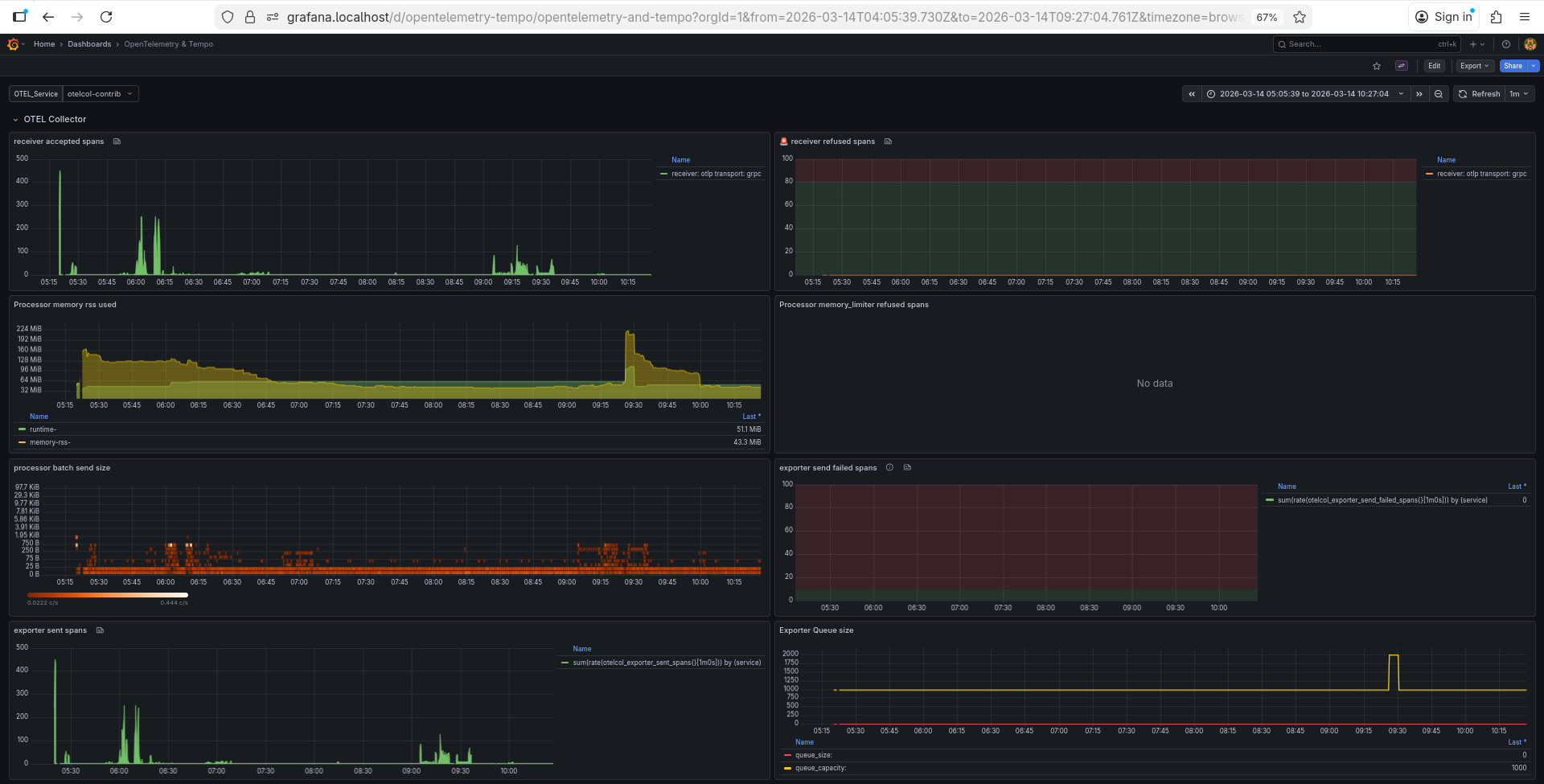Toggle runtime- series in memory legend
The width and height of the screenshot is (1544, 784).
[x=43, y=429]
